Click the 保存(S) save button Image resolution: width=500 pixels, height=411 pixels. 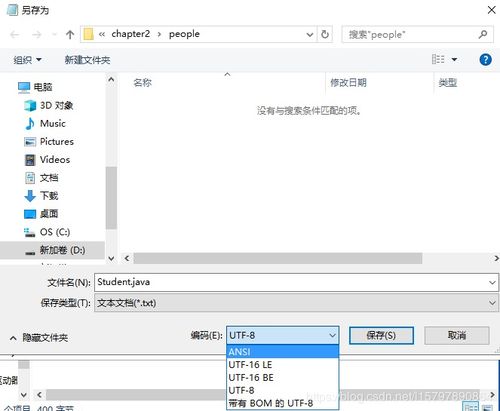coord(381,335)
